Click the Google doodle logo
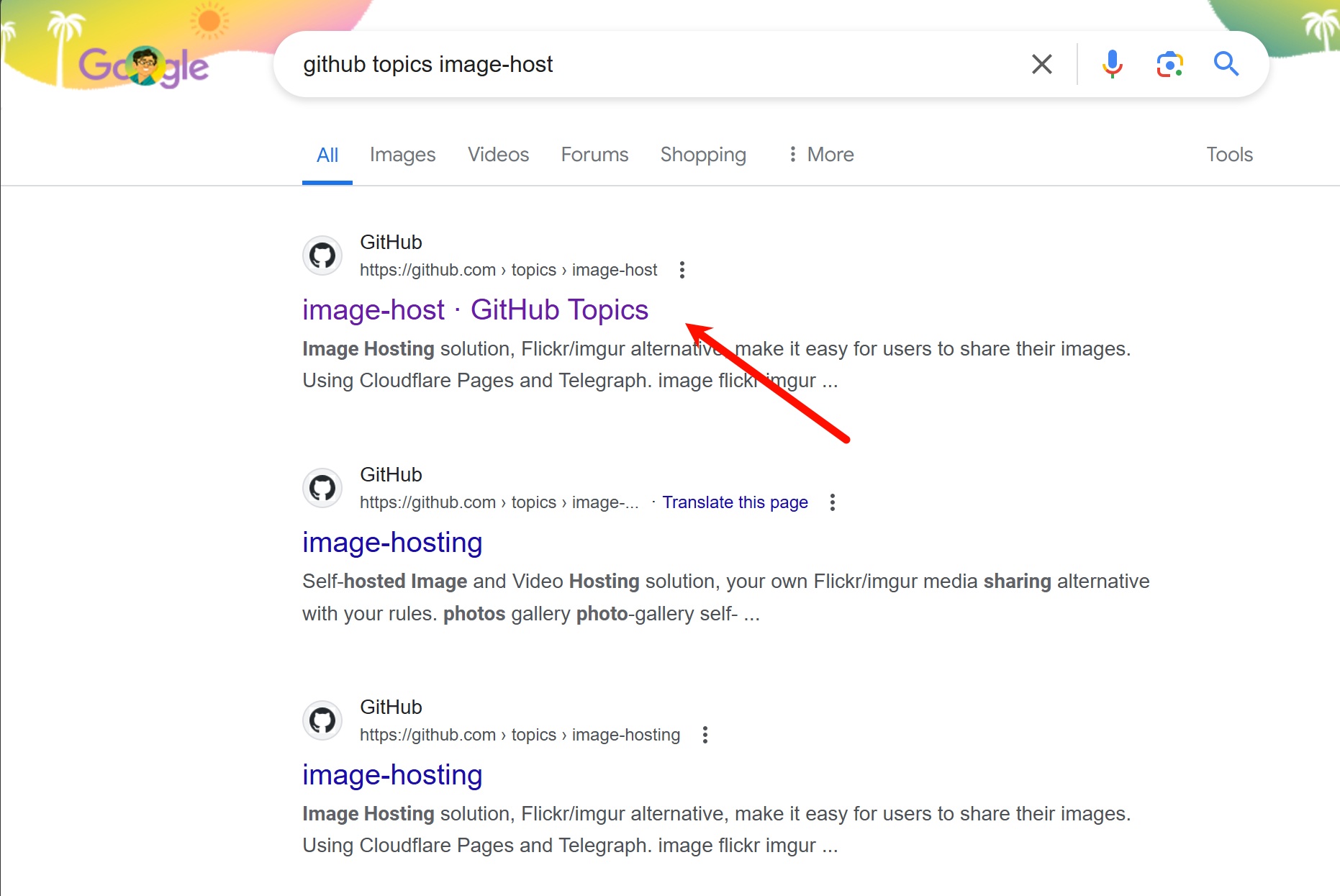 click(143, 66)
